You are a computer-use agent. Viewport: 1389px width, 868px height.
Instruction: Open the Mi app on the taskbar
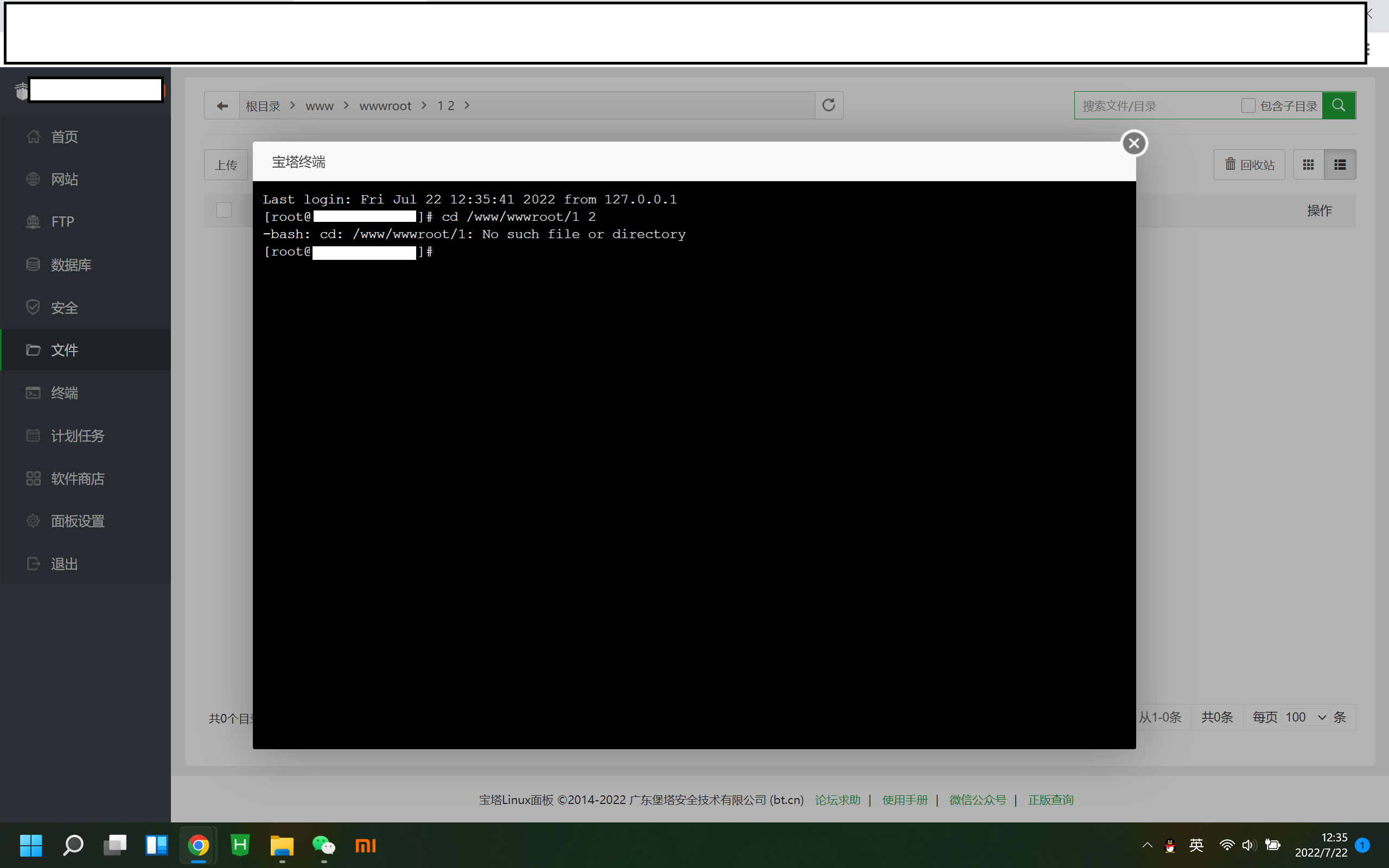coord(366,846)
